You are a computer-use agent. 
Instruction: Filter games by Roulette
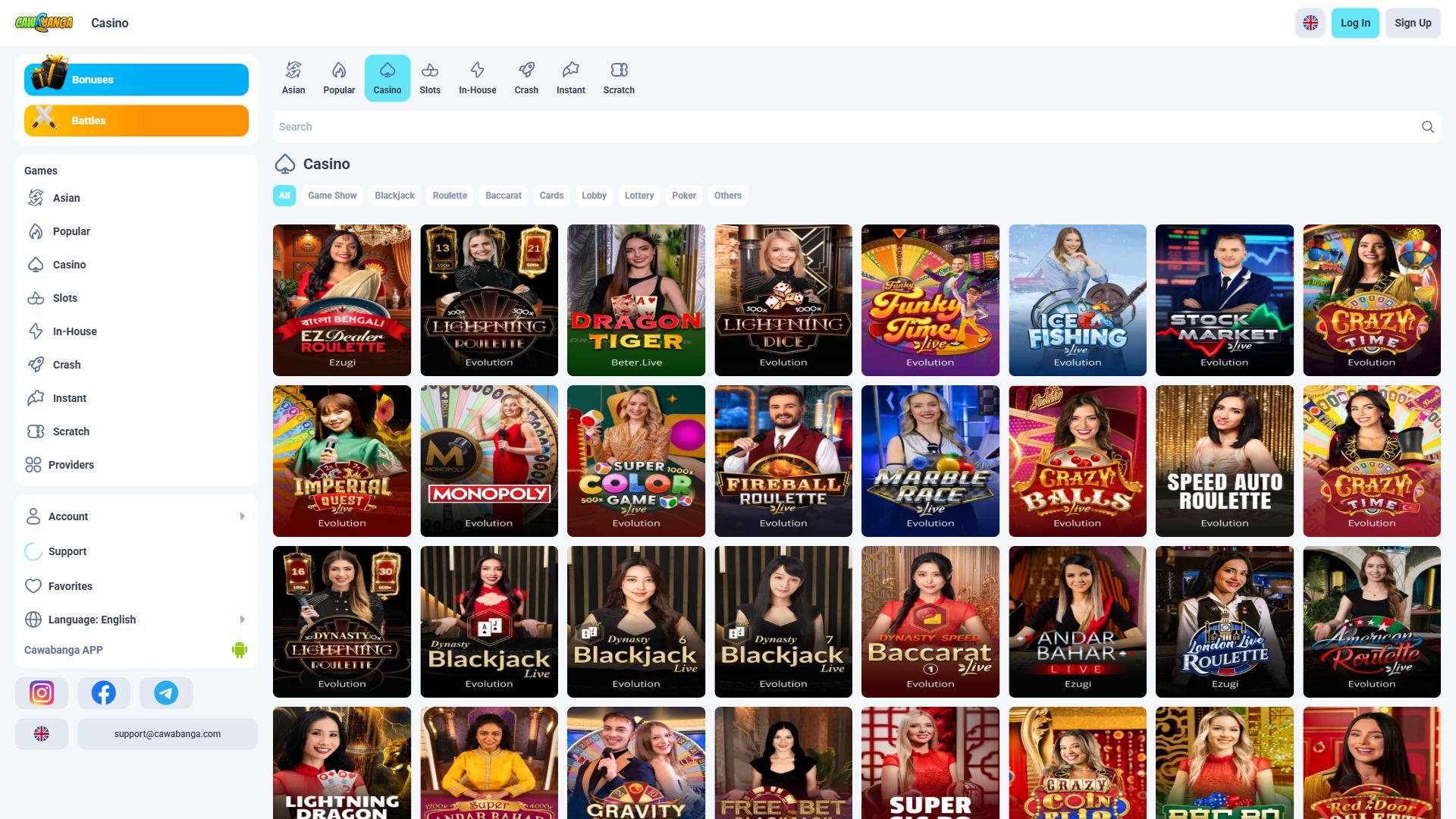point(450,196)
